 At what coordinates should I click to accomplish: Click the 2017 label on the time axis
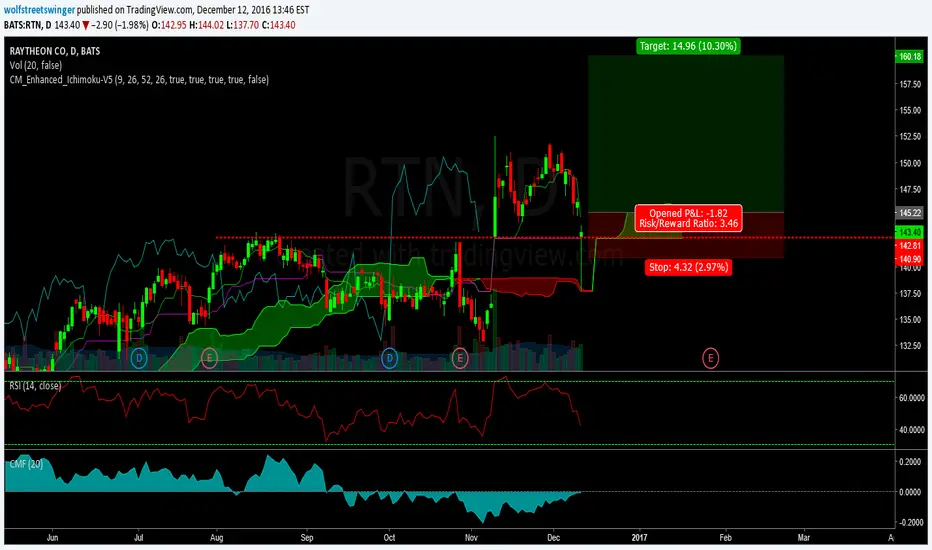pyautogui.click(x=640, y=538)
